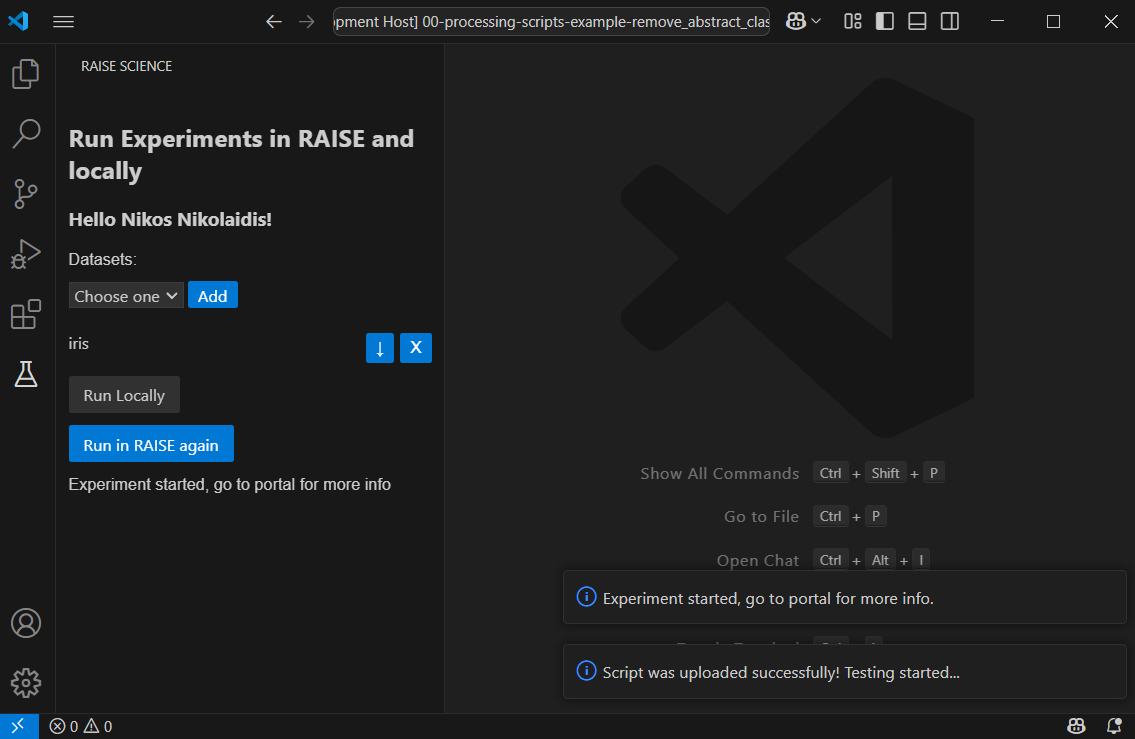This screenshot has width=1135, height=739.
Task: Open the Customize Layout icon
Action: pyautogui.click(x=853, y=22)
